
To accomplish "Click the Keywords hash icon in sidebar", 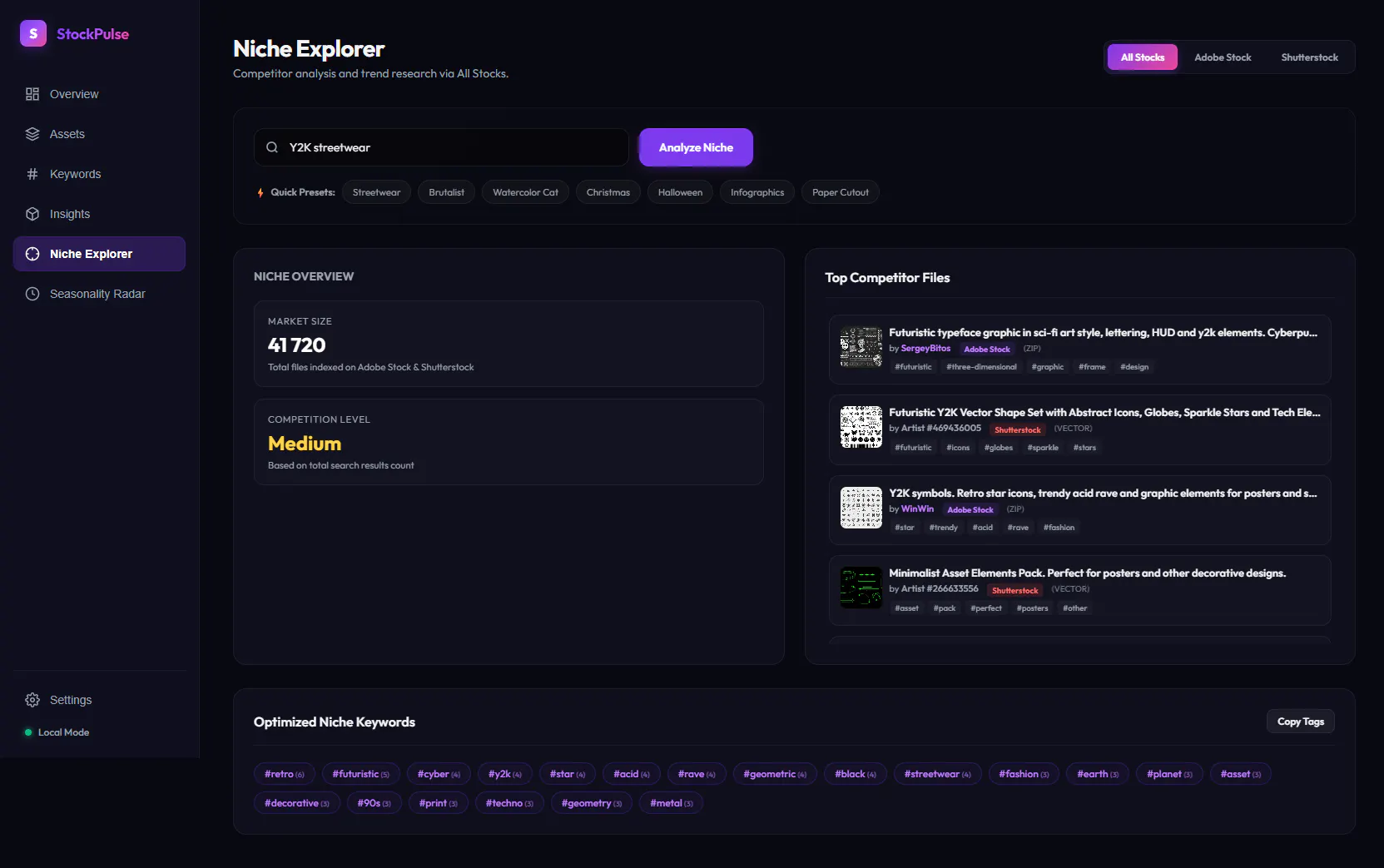I will click(x=32, y=174).
